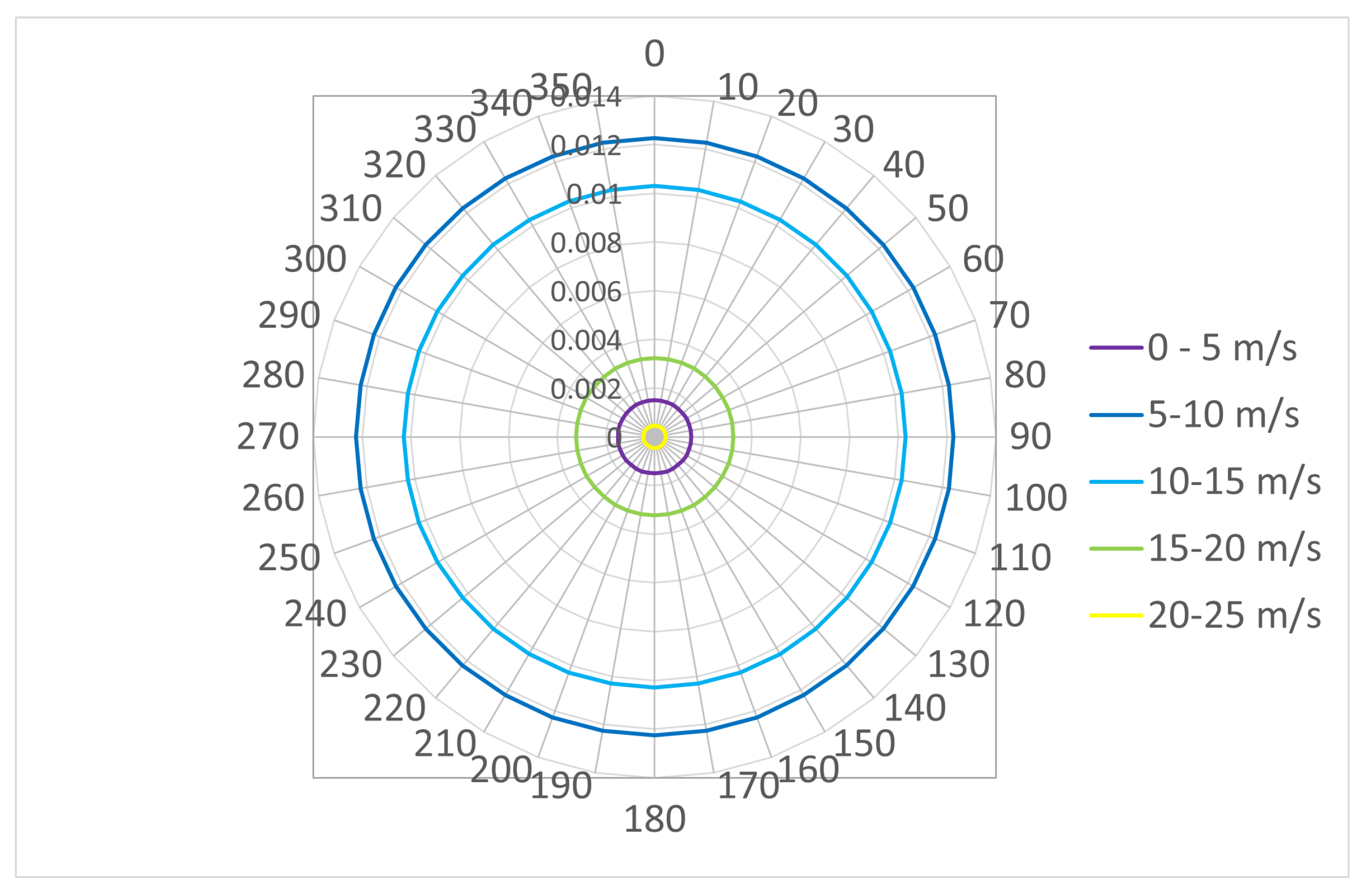Click the 180 degree axis label
This screenshot has width=1369, height=896.
[654, 820]
